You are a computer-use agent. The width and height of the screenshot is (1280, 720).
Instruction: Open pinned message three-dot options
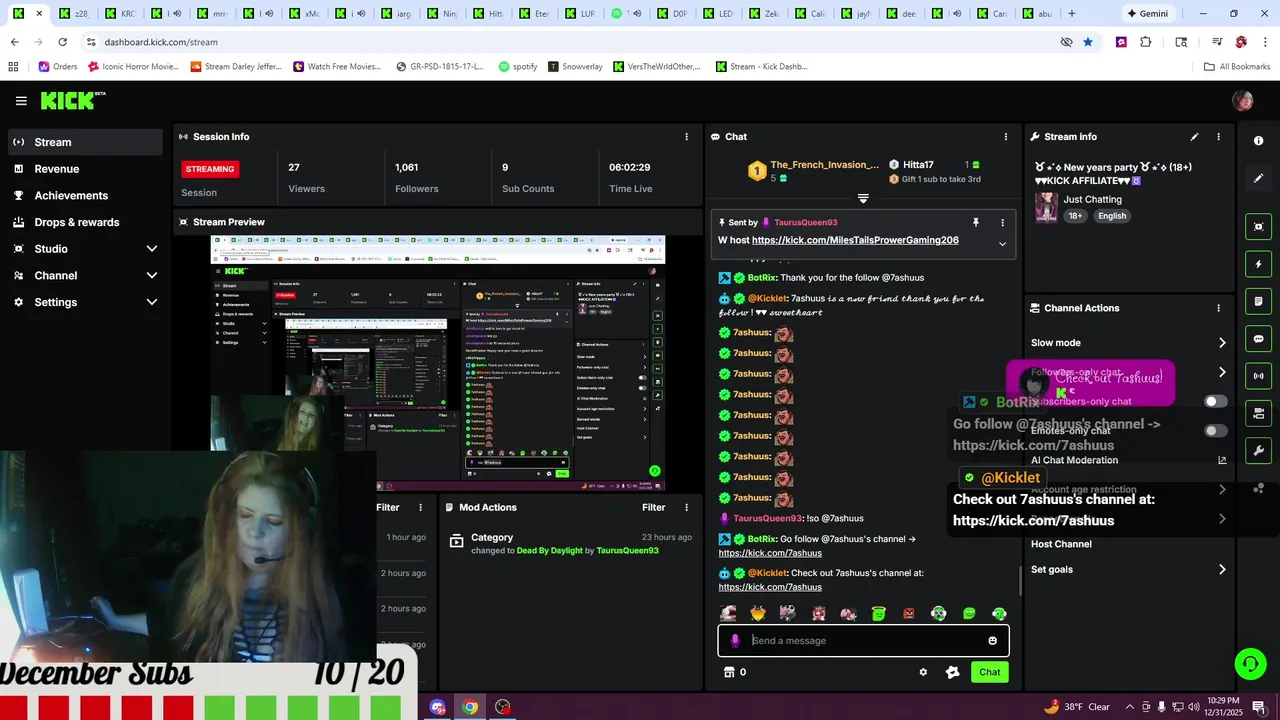[1002, 222]
